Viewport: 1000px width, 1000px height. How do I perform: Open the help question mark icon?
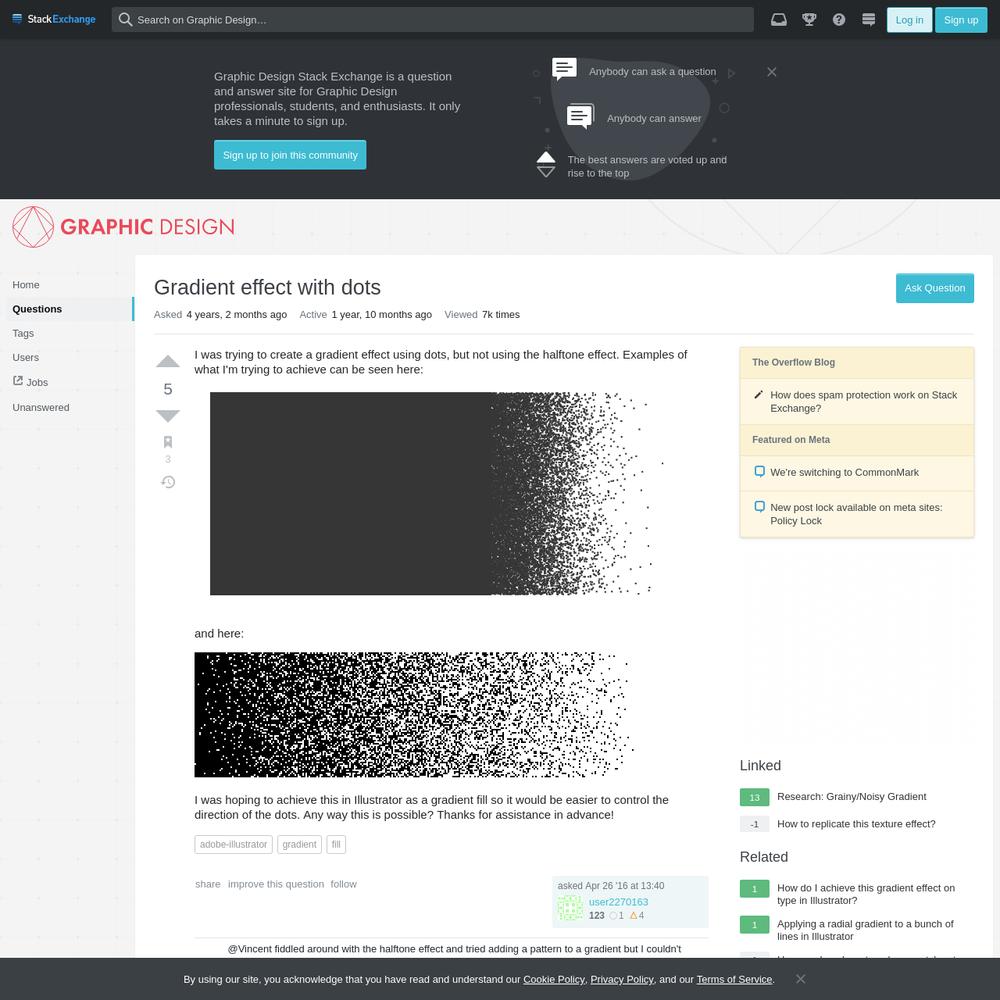[839, 20]
